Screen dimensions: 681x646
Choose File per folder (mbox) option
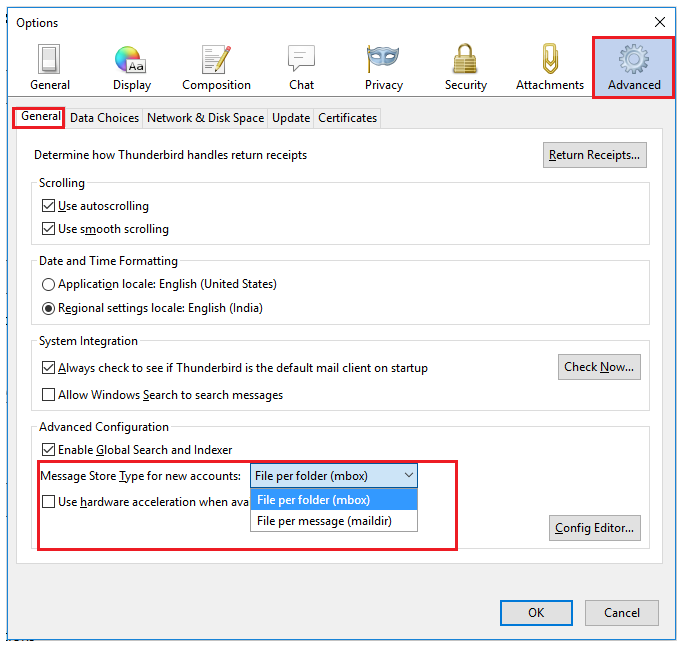334,500
